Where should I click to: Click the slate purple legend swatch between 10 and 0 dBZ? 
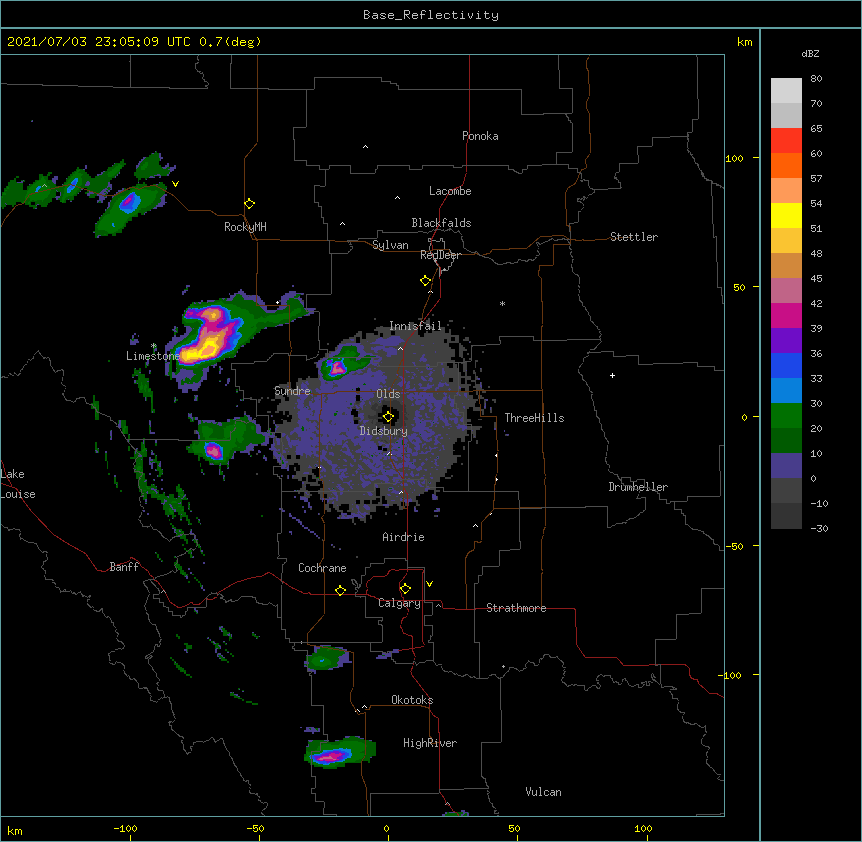786,466
